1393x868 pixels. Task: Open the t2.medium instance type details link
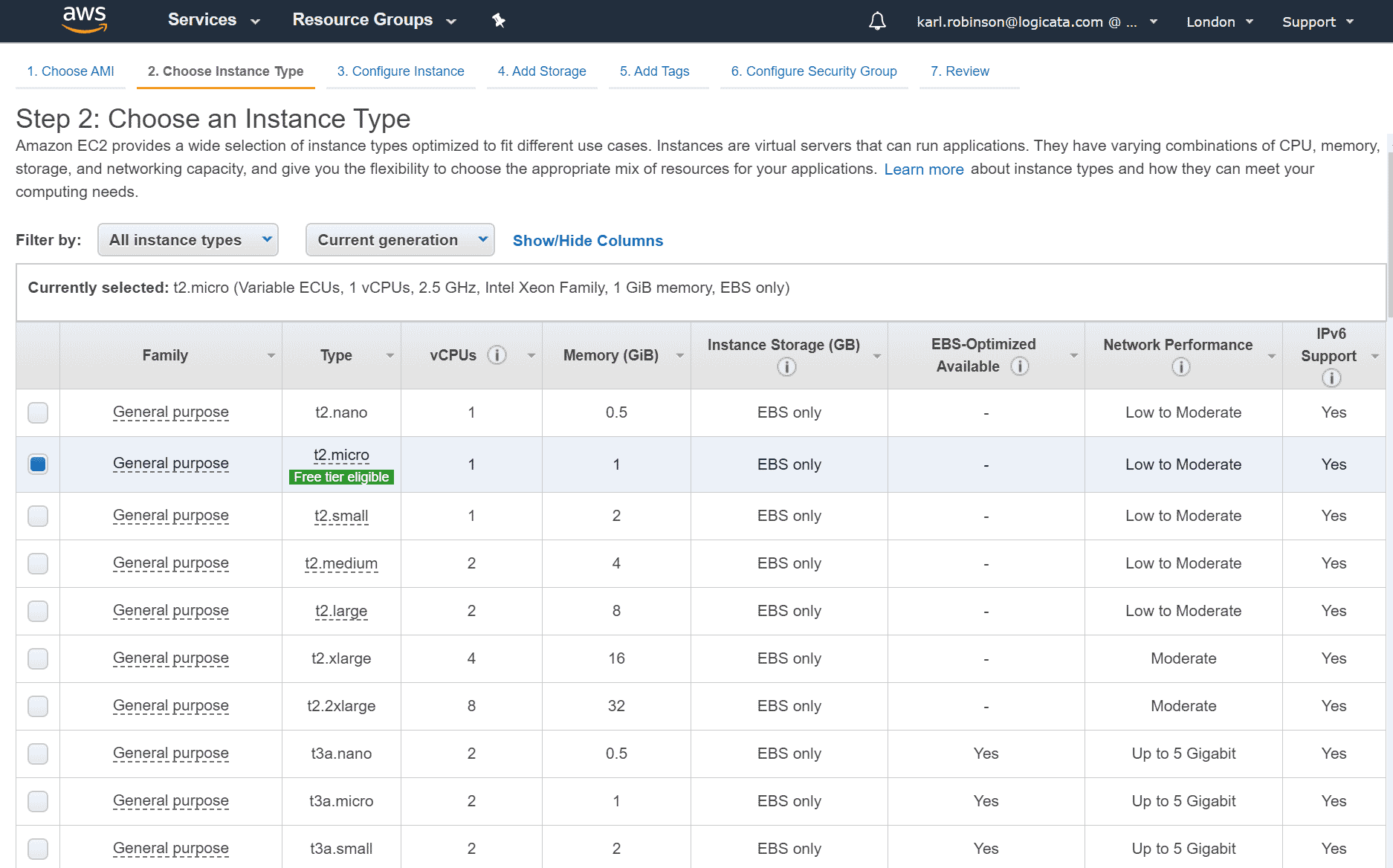point(341,563)
